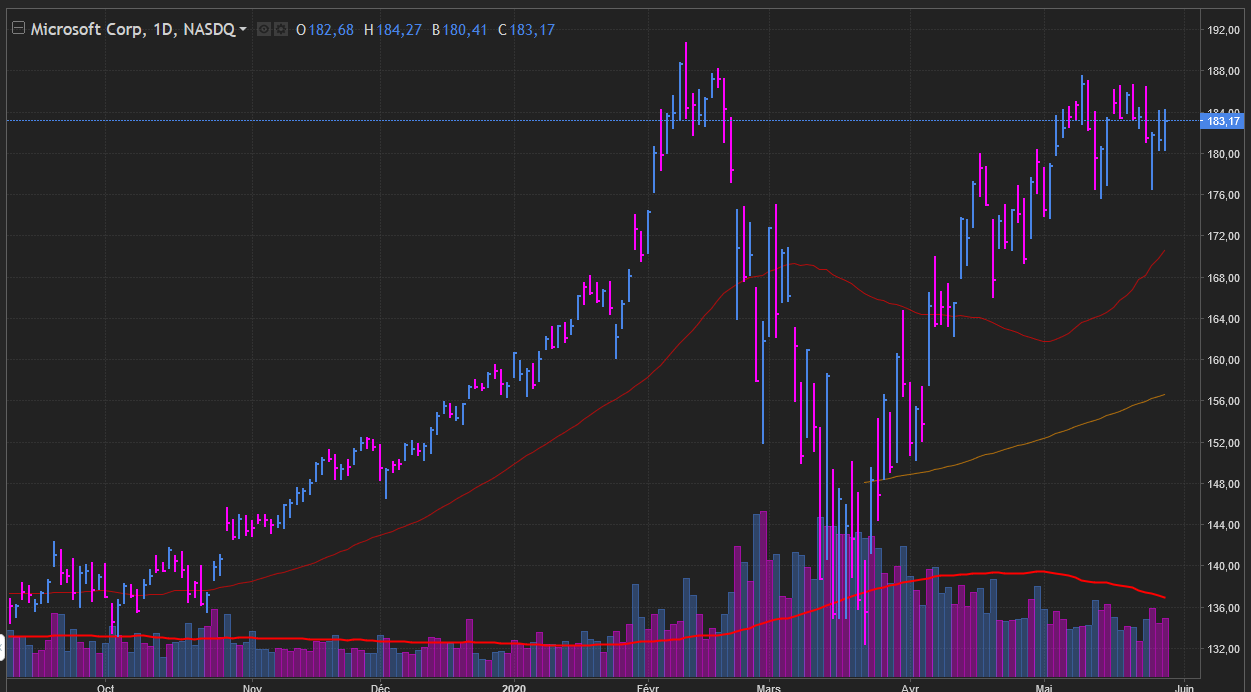The width and height of the screenshot is (1251, 692).
Task: Click the 176,00 price axis label
Action: pyautogui.click(x=1225, y=195)
